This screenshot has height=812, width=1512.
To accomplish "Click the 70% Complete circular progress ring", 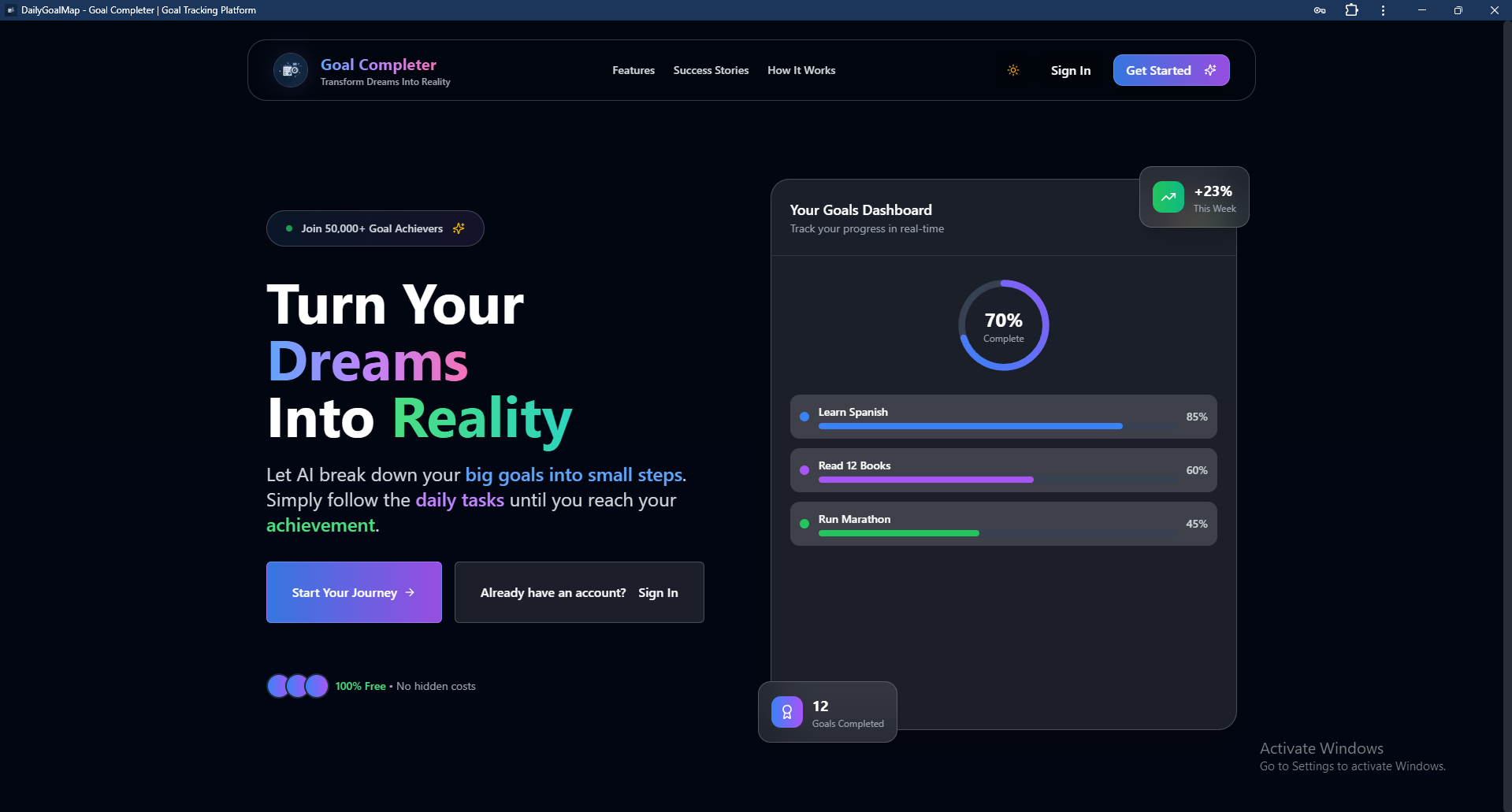I will tap(1004, 325).
